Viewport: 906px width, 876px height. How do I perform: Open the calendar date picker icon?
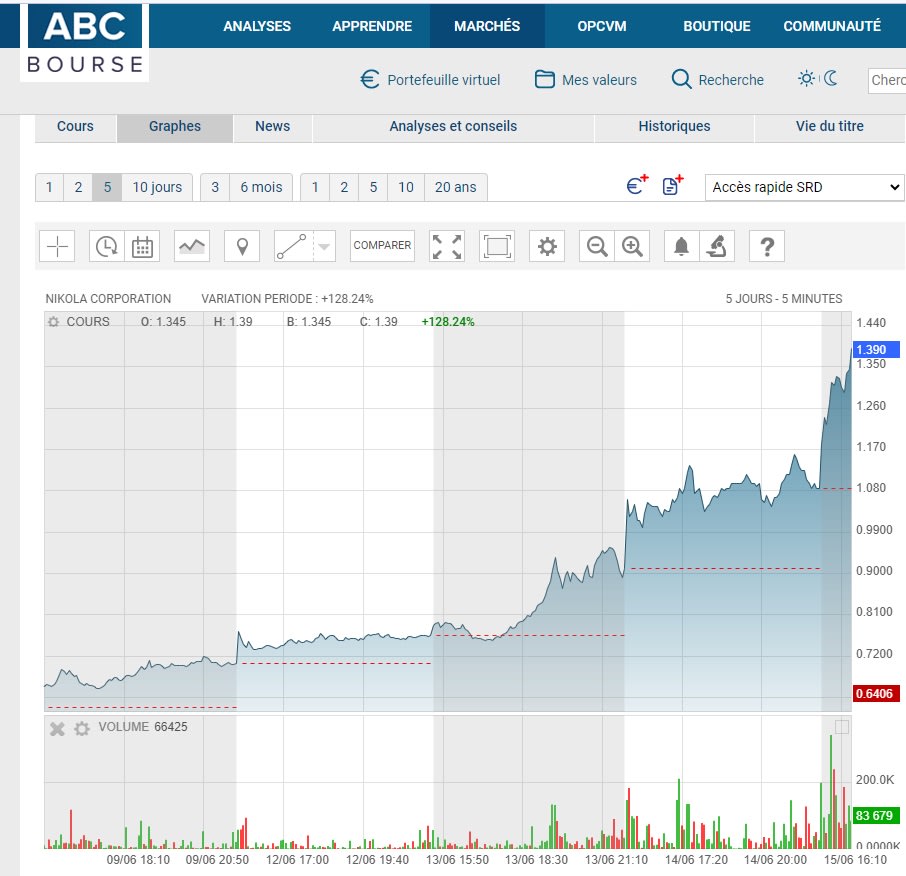[142, 246]
